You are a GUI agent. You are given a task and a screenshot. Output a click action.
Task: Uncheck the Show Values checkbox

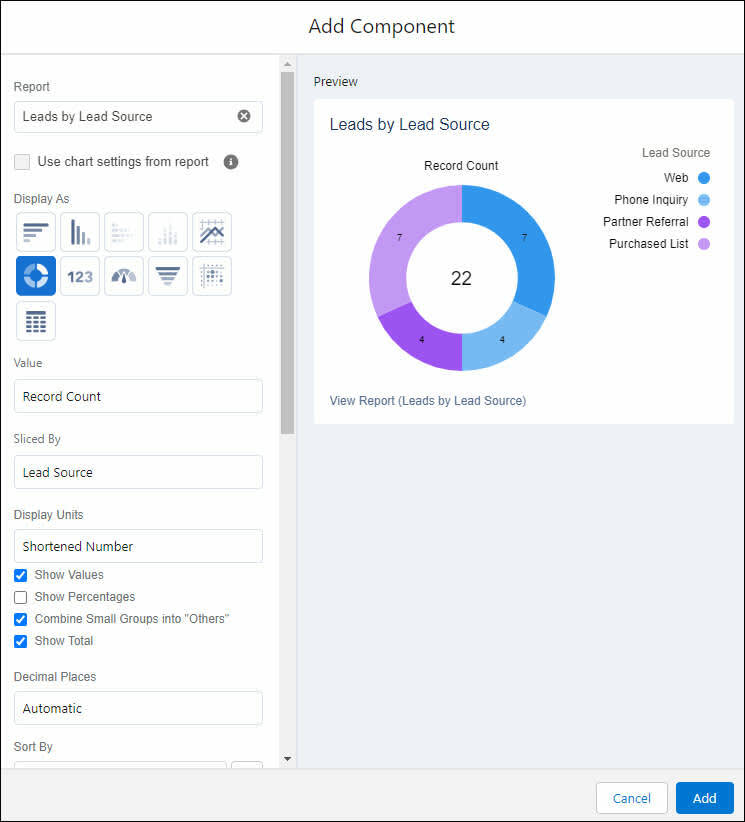(20, 575)
